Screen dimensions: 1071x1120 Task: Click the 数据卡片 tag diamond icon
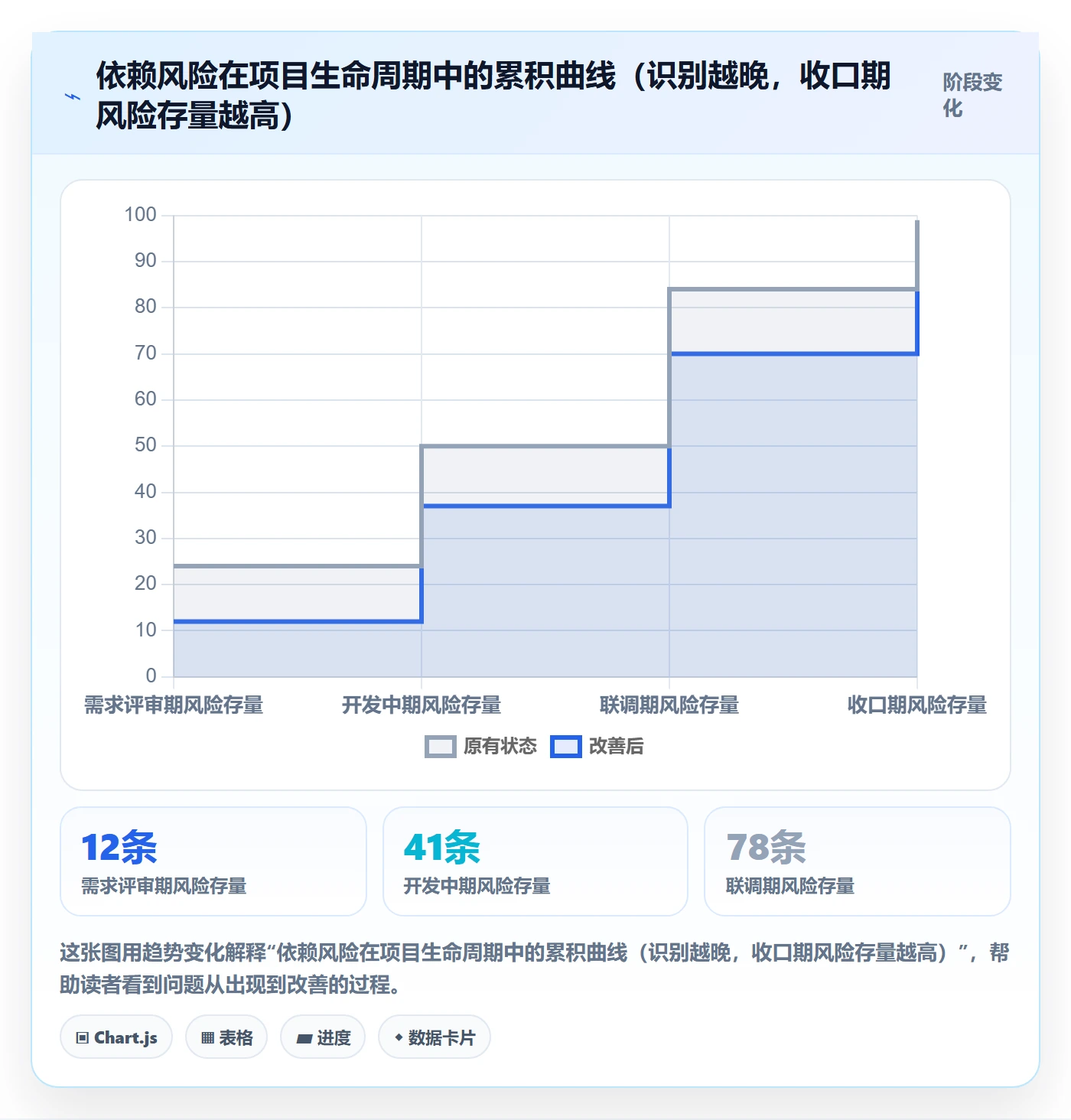coord(399,1037)
